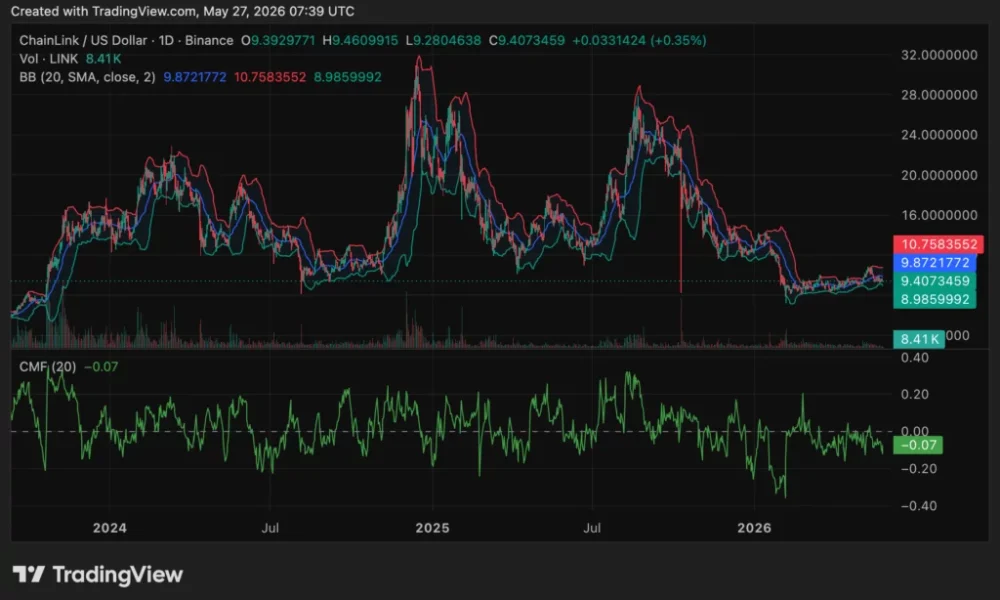1000x600 pixels.
Task: Click the change value +0.0331424 (+0.35%)
Action: (639, 40)
